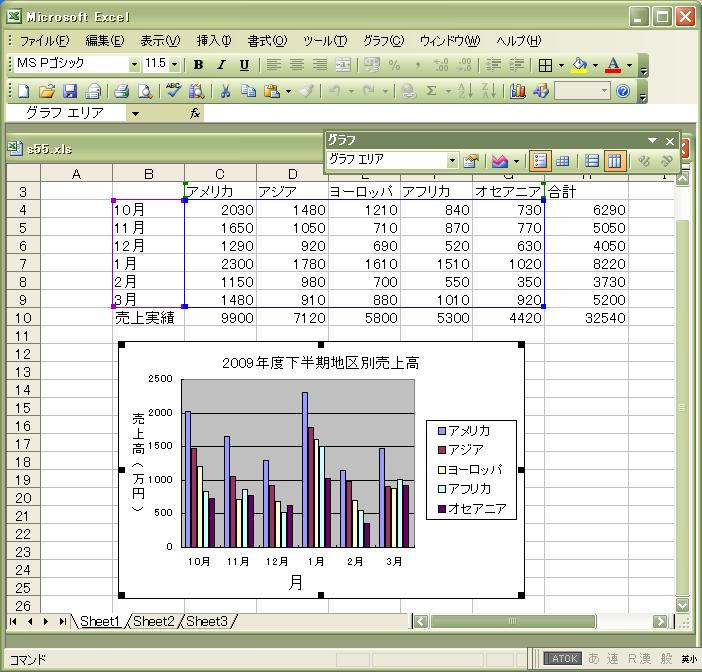Screen dimensions: 702x672
Task: Switch to the Sheet3 tab
Action: [x=207, y=621]
